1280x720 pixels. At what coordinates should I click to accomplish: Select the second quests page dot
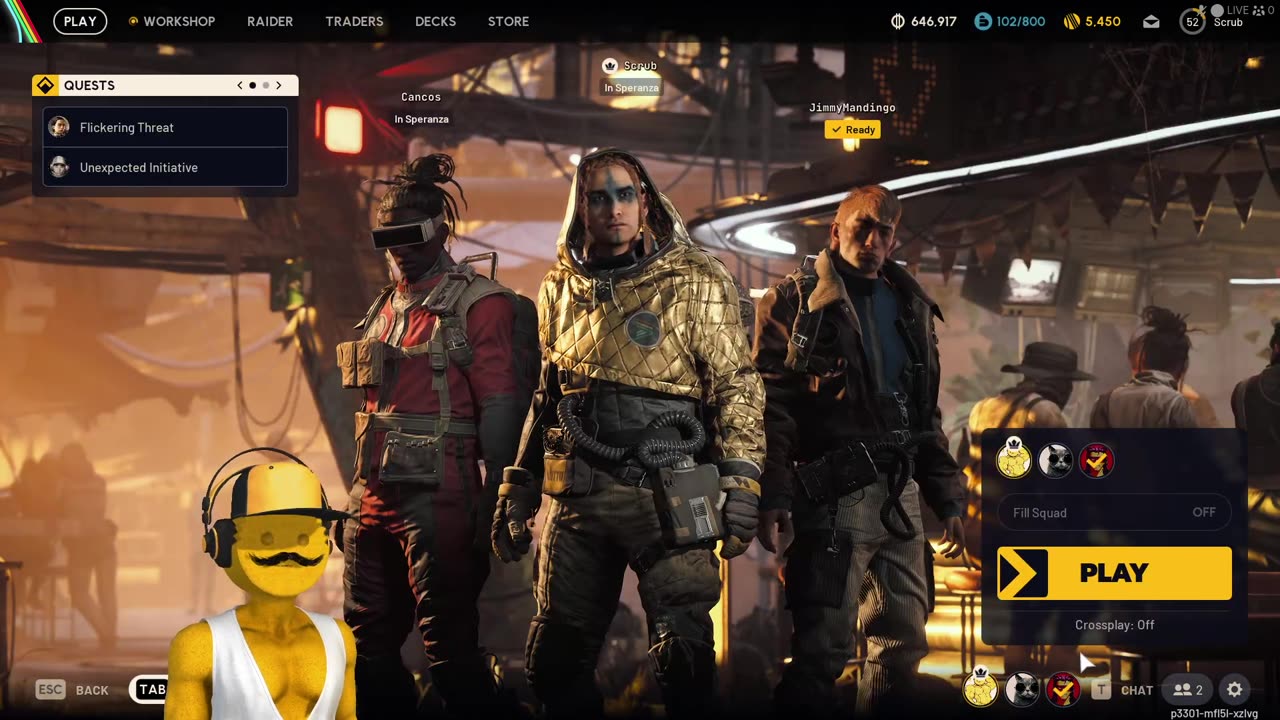point(265,85)
